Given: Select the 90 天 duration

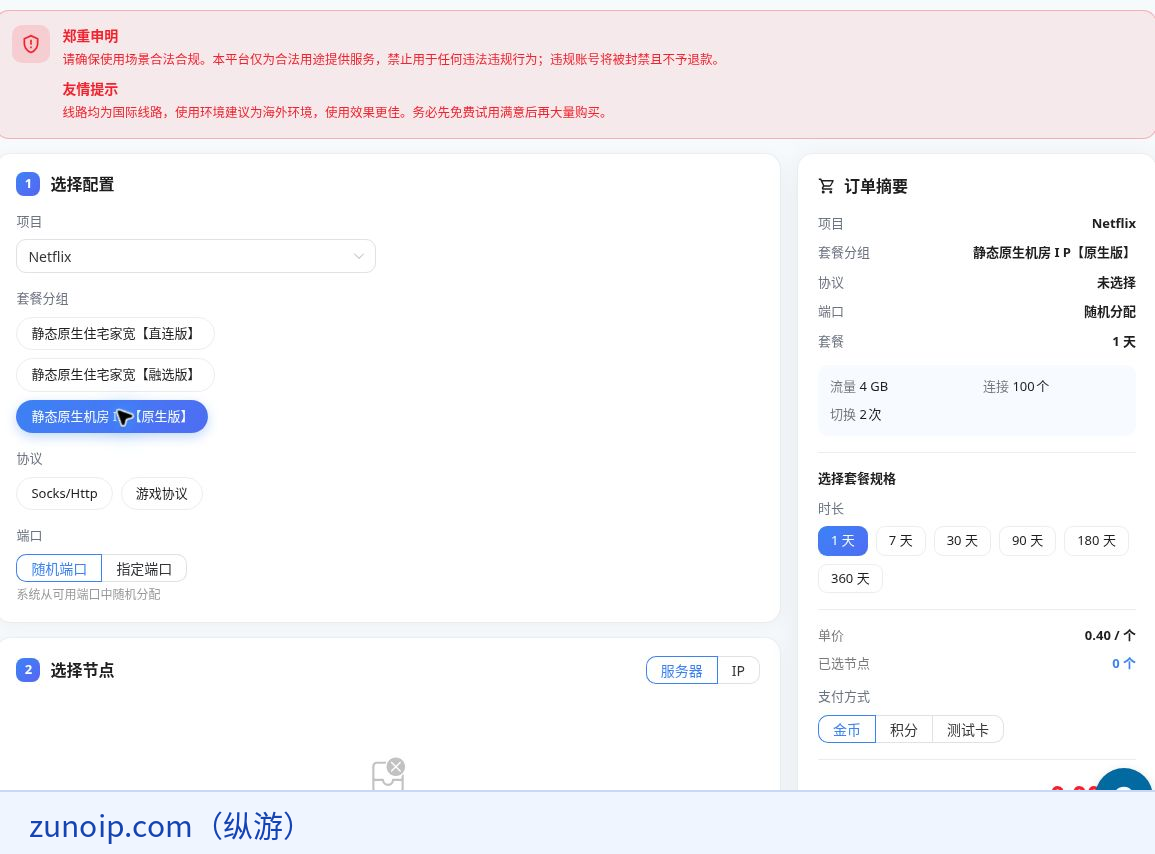Looking at the screenshot, I should pyautogui.click(x=1028, y=541).
